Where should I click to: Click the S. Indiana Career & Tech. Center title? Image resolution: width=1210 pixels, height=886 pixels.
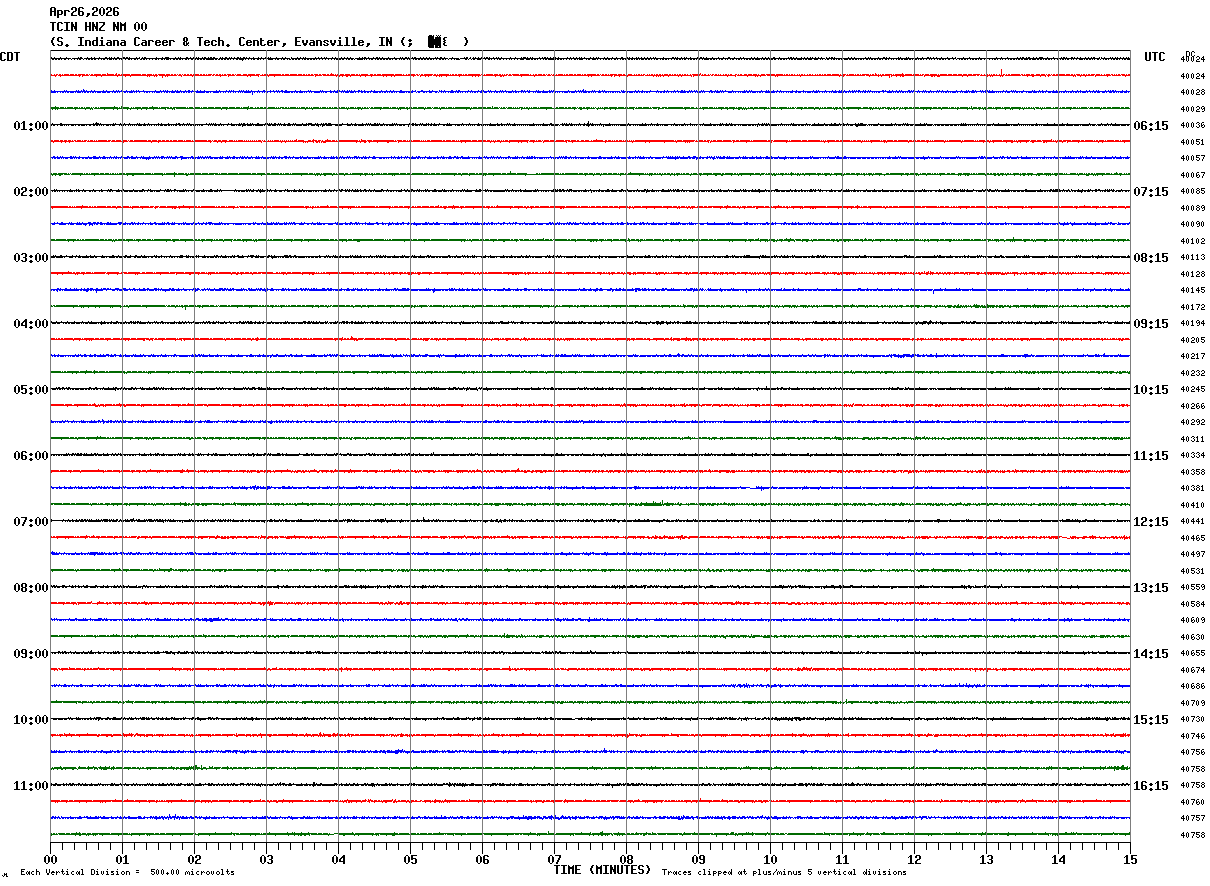[x=258, y=42]
